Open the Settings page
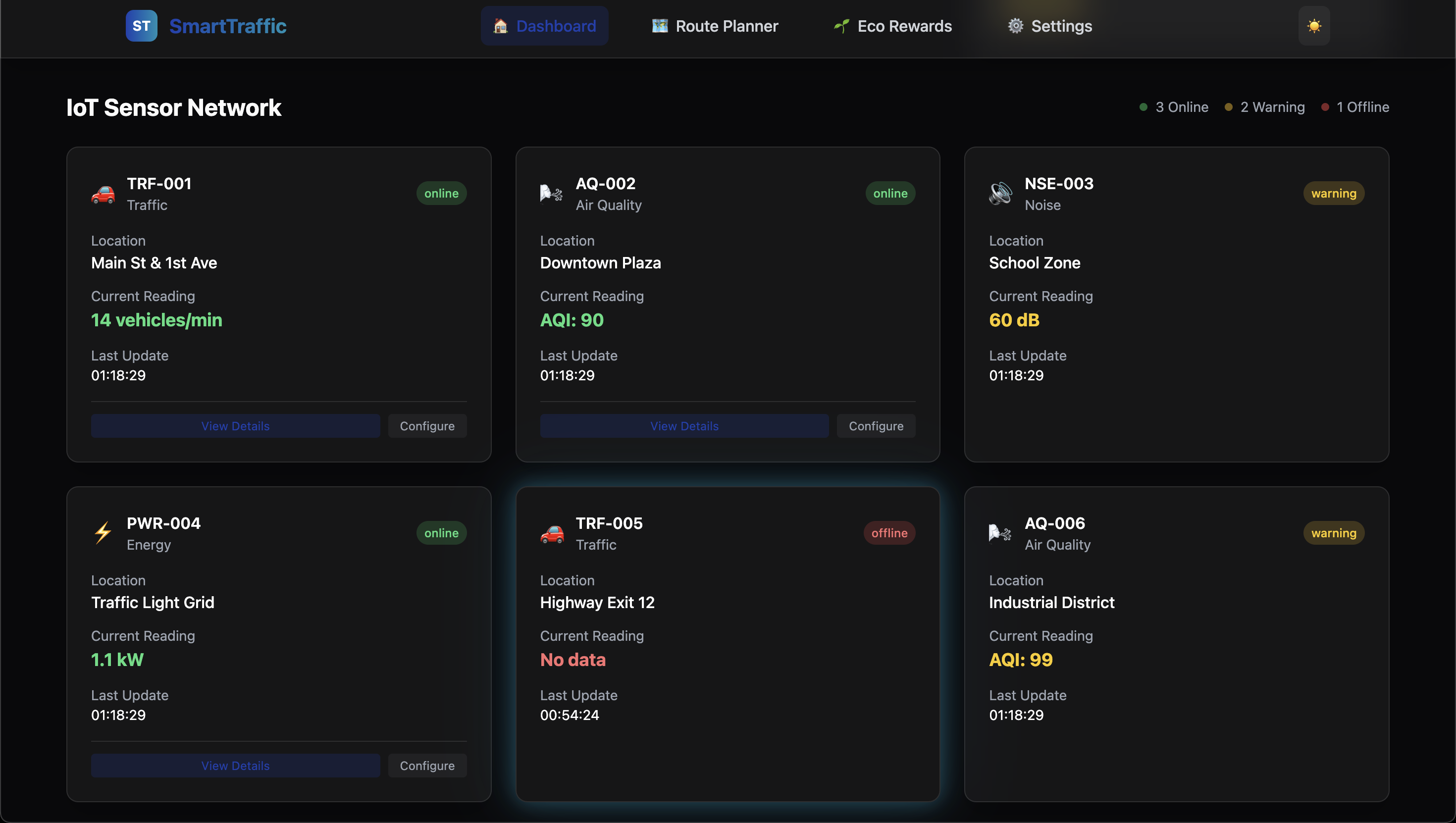This screenshot has width=1456, height=823. [x=1049, y=26]
